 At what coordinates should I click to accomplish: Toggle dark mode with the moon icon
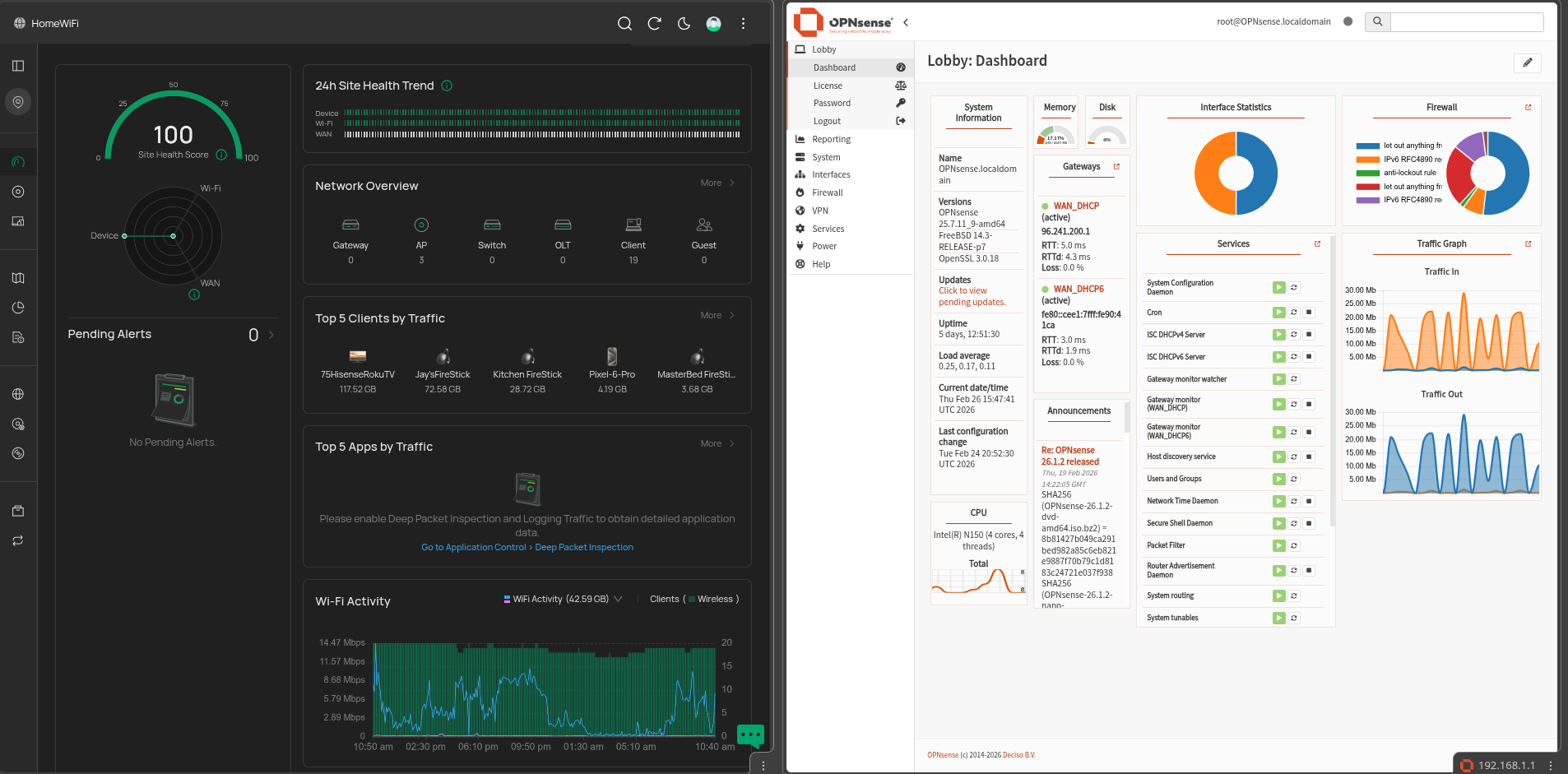684,24
